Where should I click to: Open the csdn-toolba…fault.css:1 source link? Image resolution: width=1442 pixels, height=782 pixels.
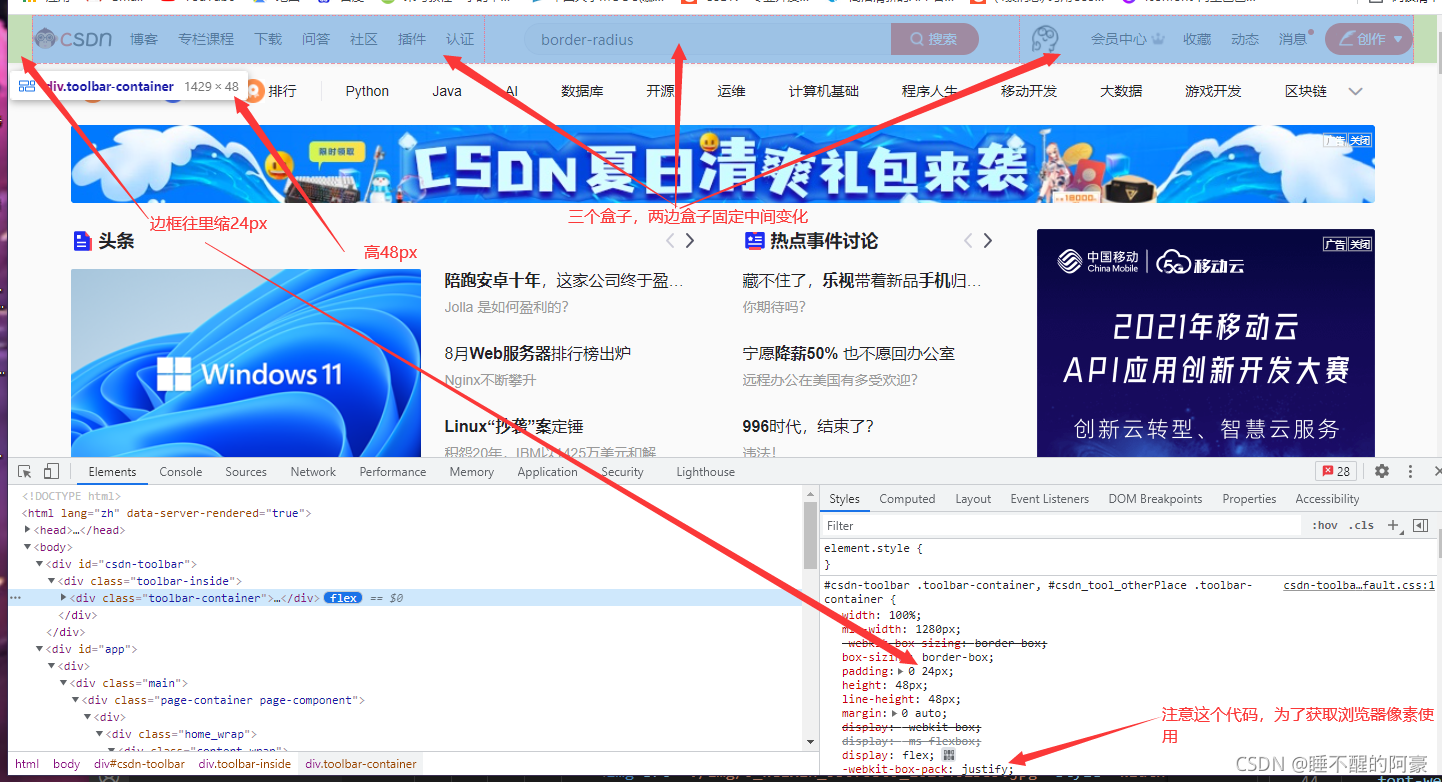1359,585
